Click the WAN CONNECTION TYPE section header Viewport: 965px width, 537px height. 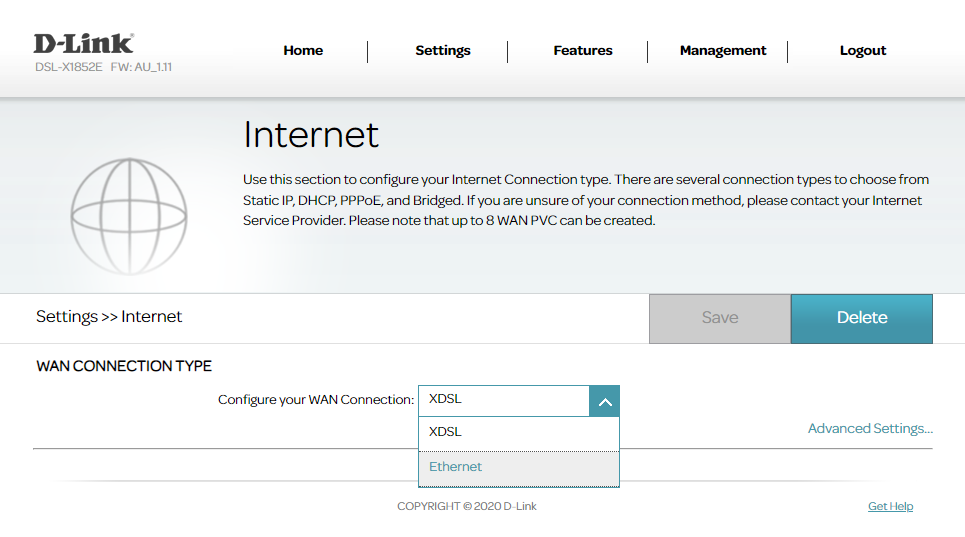(x=124, y=367)
